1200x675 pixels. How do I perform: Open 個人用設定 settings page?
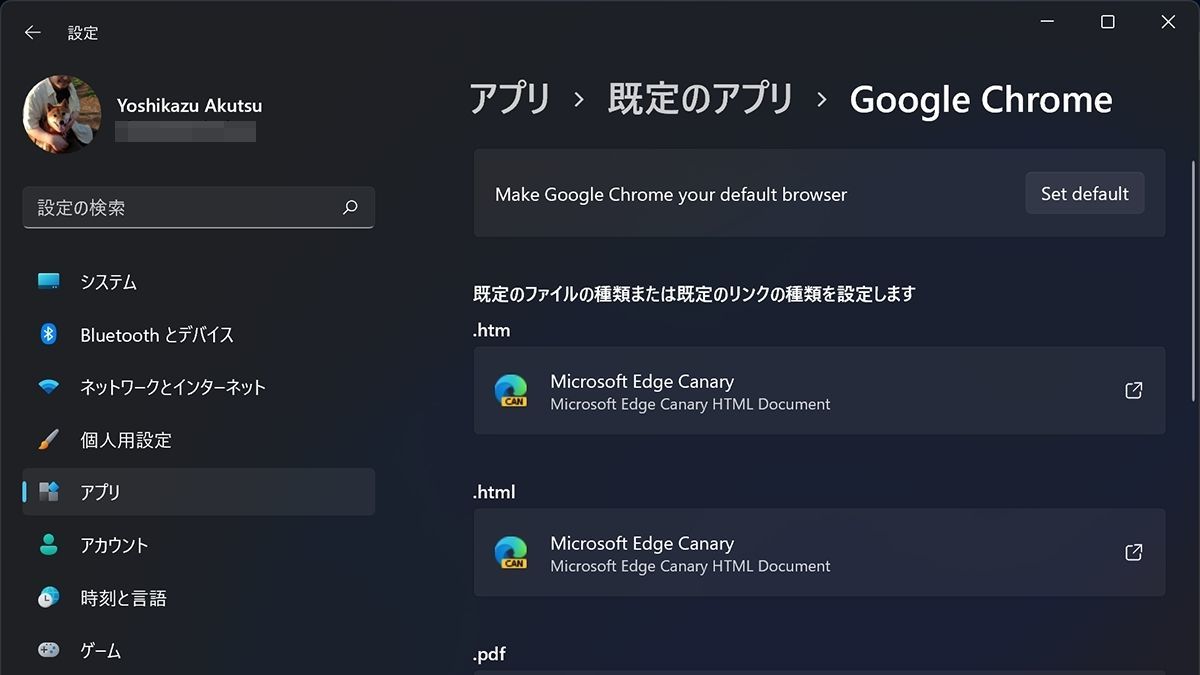click(x=199, y=440)
